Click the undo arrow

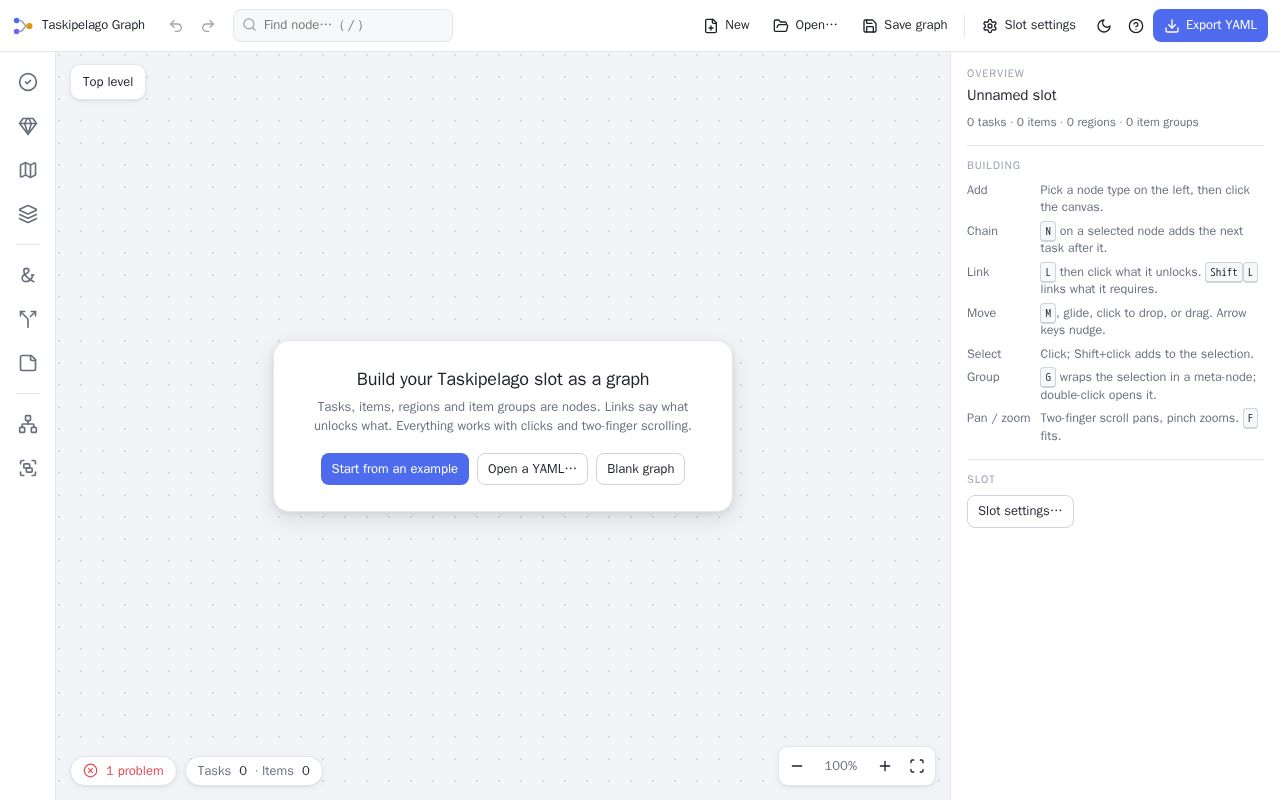click(x=176, y=26)
